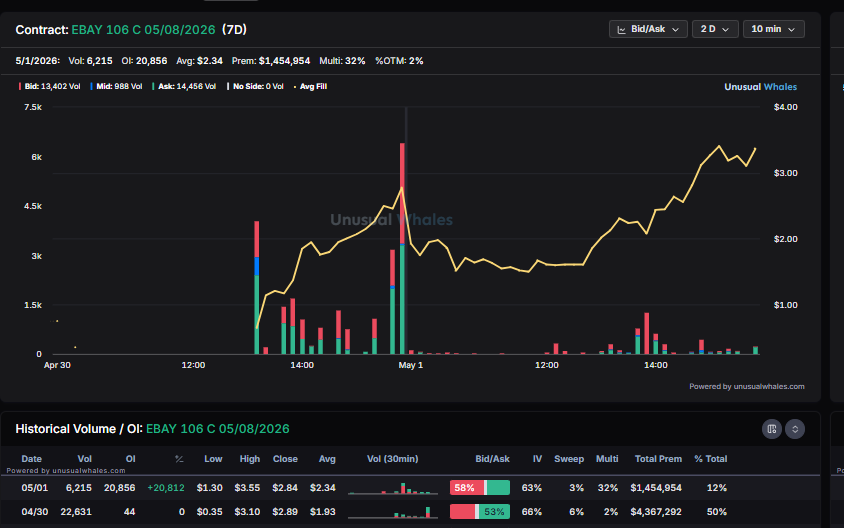Image resolution: width=844 pixels, height=528 pixels.
Task: Click the %OTM: 2% stat
Action: pyautogui.click(x=399, y=61)
